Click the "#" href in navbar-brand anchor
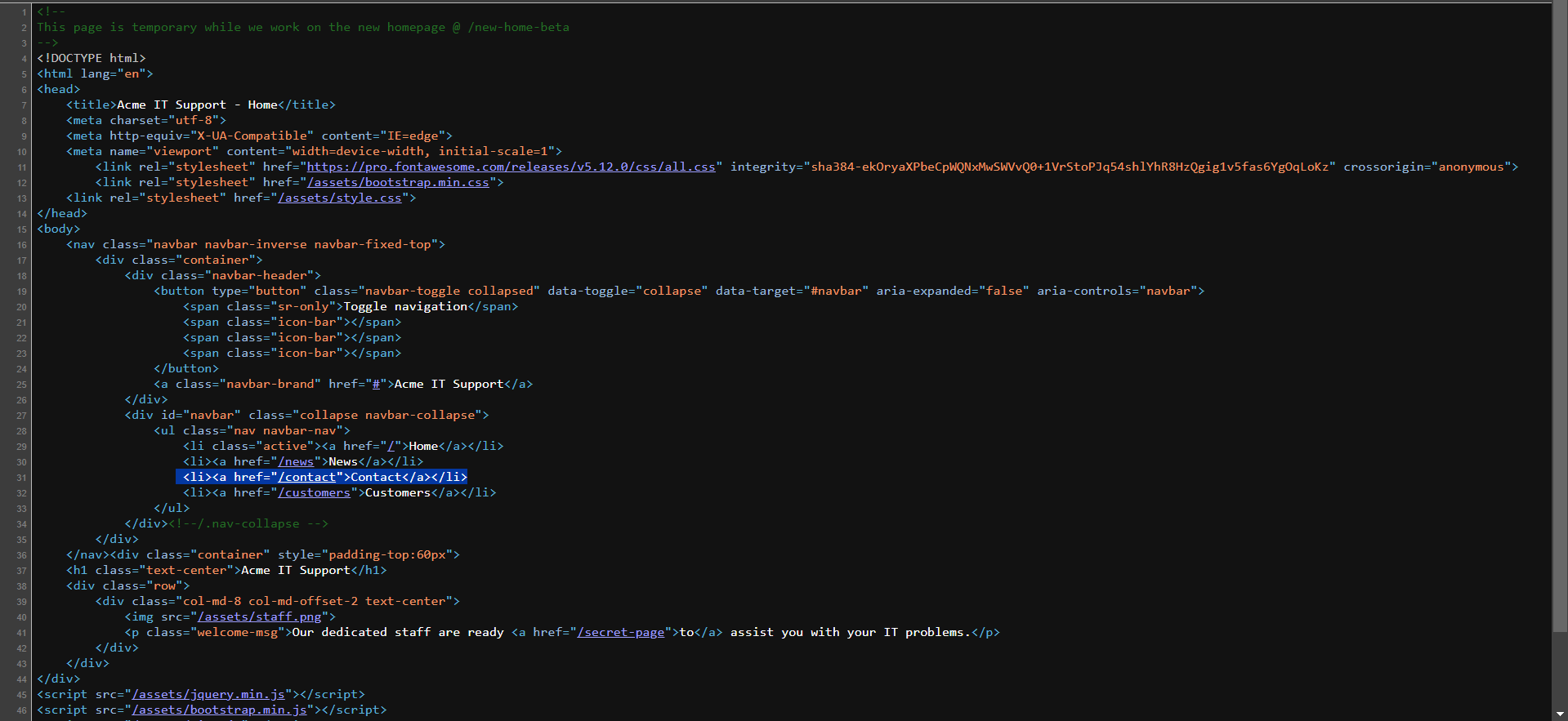This screenshot has height=721, width=1568. (x=376, y=384)
